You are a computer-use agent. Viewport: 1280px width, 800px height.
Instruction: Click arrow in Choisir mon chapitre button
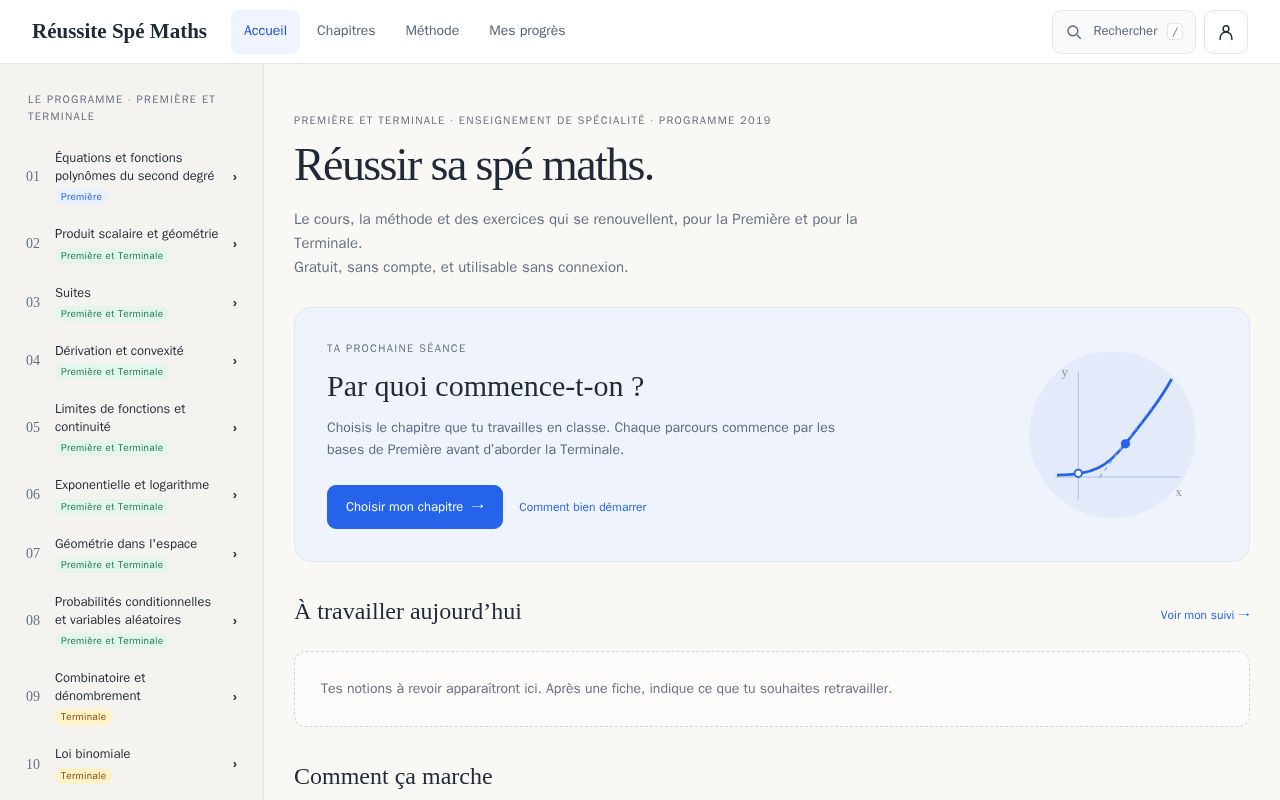click(x=478, y=506)
